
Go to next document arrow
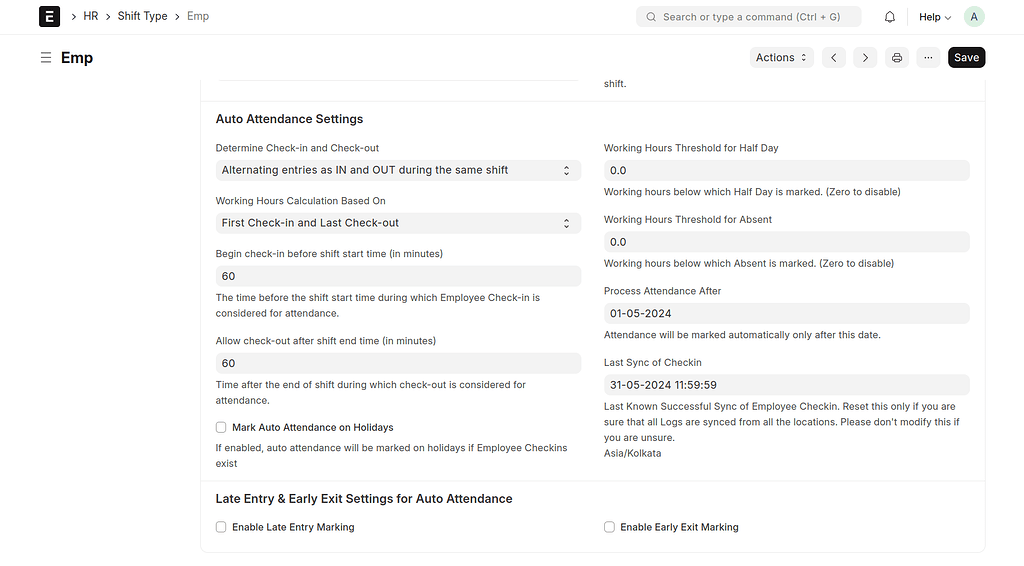point(865,57)
